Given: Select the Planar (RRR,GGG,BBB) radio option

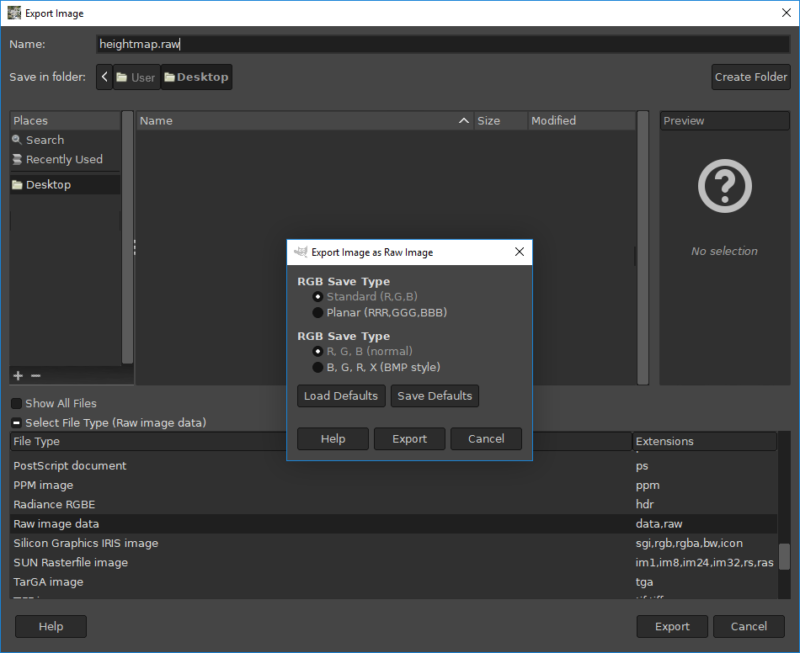Looking at the screenshot, I should tap(318, 313).
